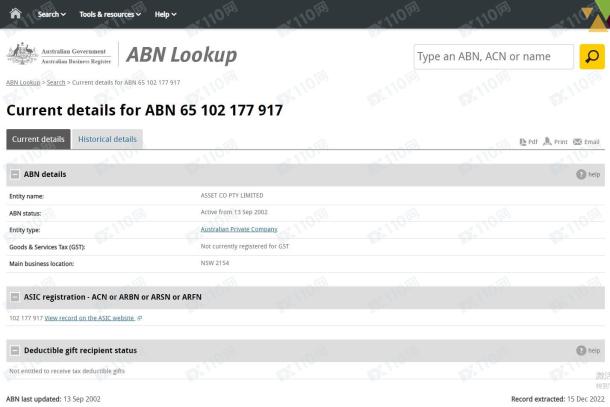Select the Current details tab
Viewport: 610px width, 407px height.
38,139
